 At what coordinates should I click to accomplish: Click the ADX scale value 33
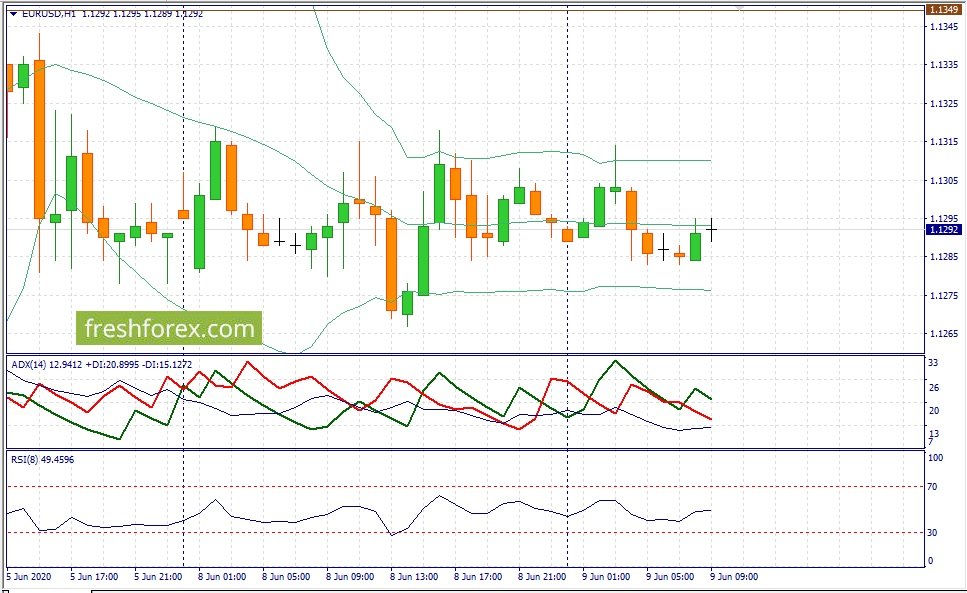(x=934, y=364)
